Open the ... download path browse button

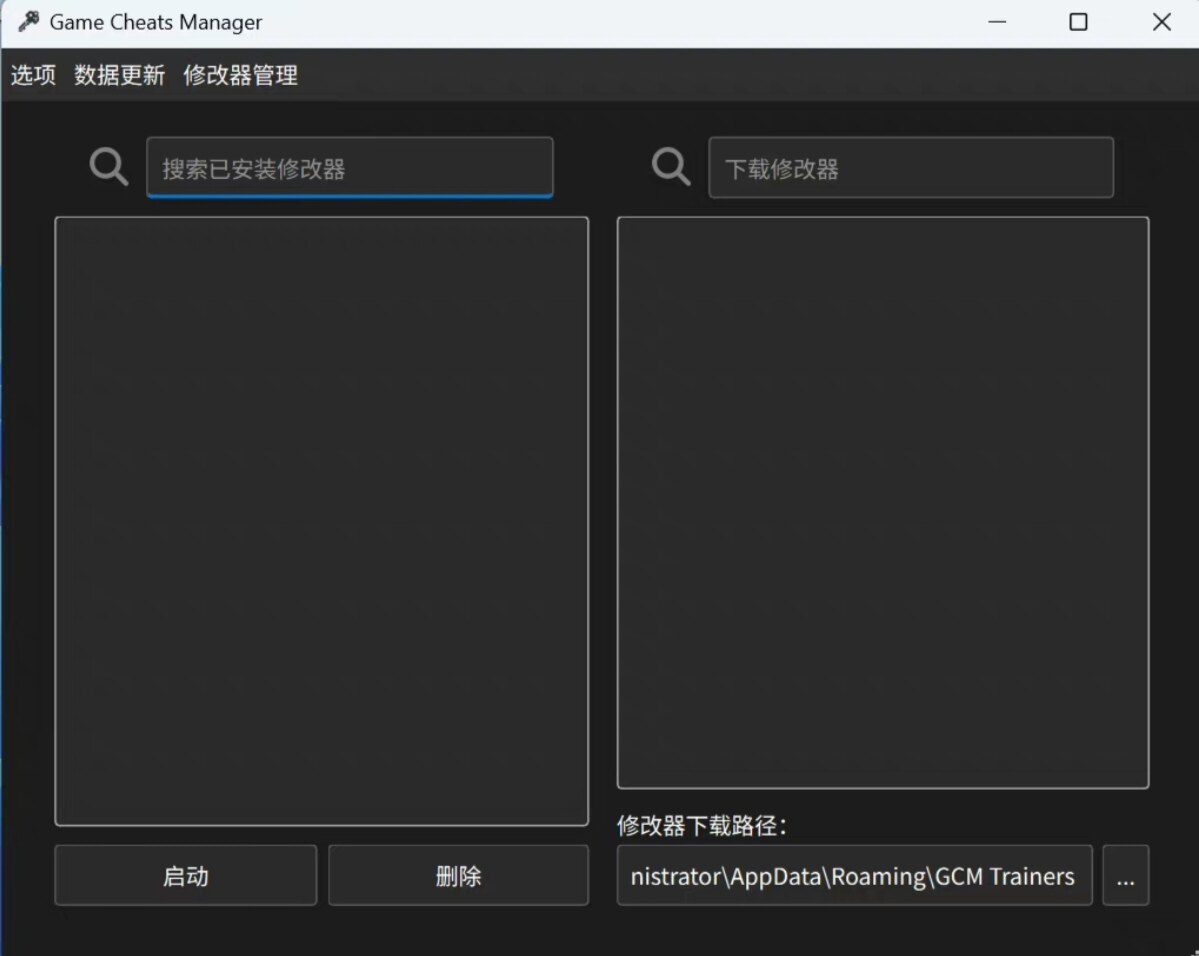click(1126, 877)
